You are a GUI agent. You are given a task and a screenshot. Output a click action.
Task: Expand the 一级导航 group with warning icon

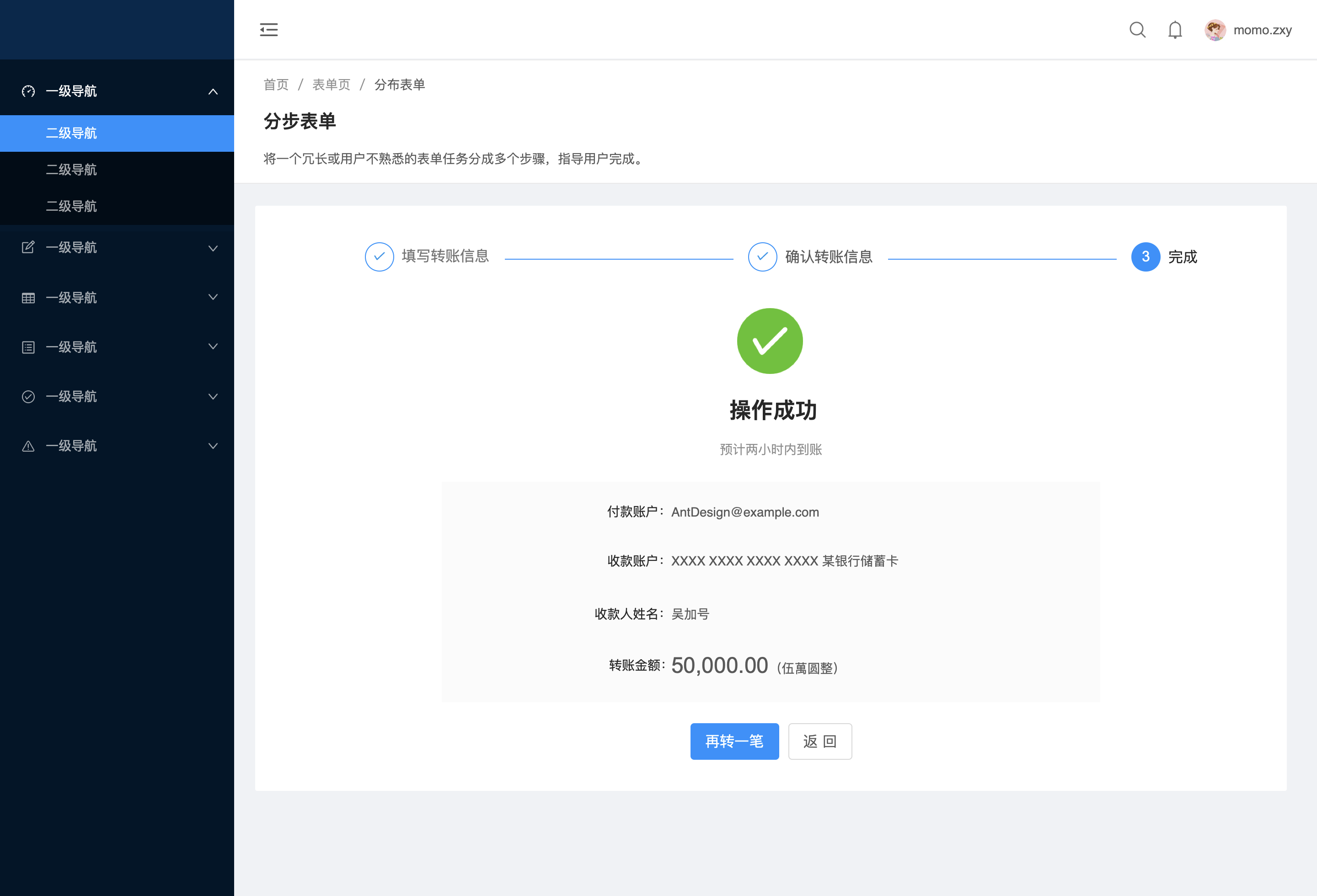tap(213, 446)
